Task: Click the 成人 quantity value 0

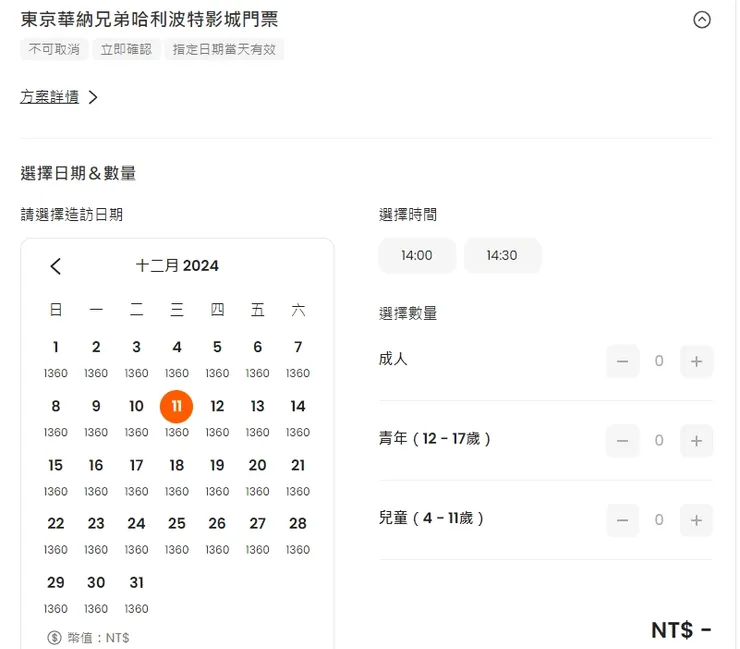Action: pyautogui.click(x=659, y=361)
